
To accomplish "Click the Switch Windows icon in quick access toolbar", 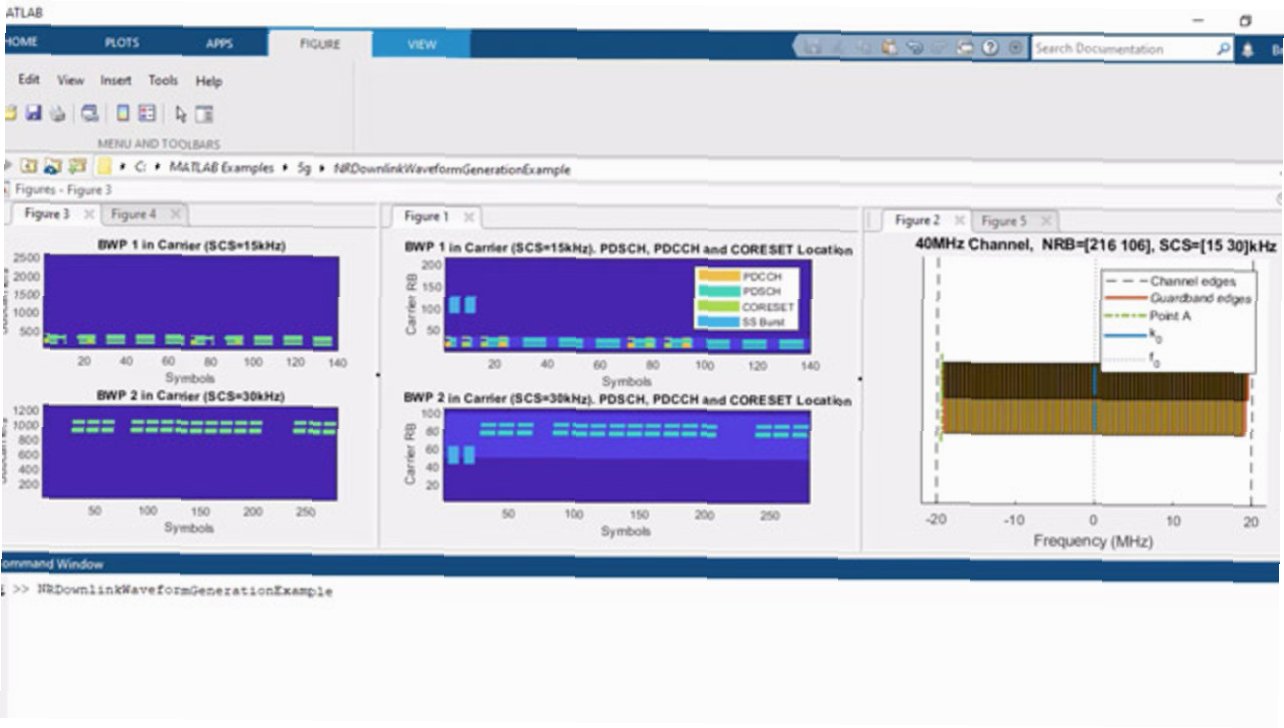I will 965,47.
